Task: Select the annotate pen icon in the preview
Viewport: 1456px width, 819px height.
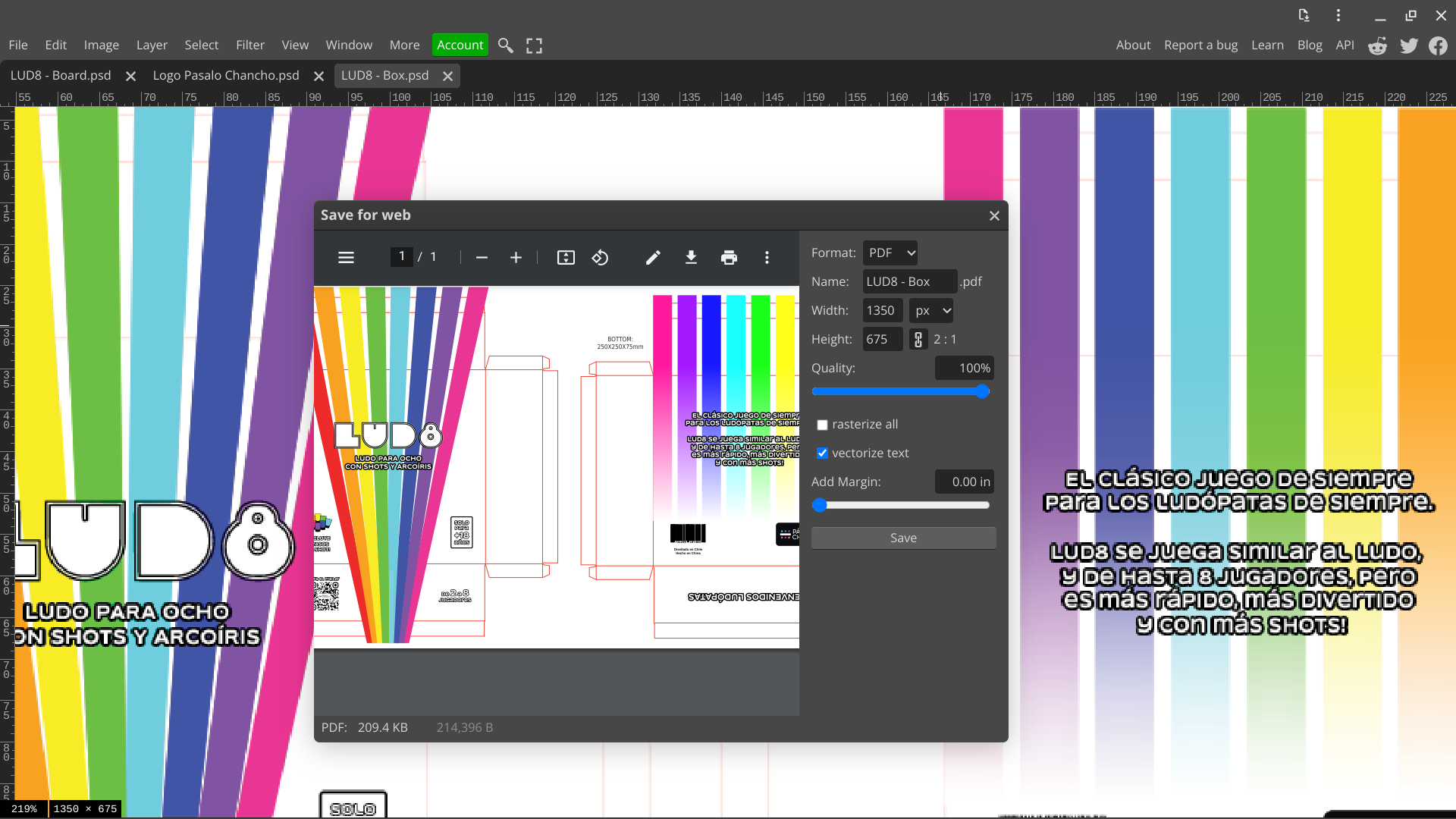Action: click(652, 258)
